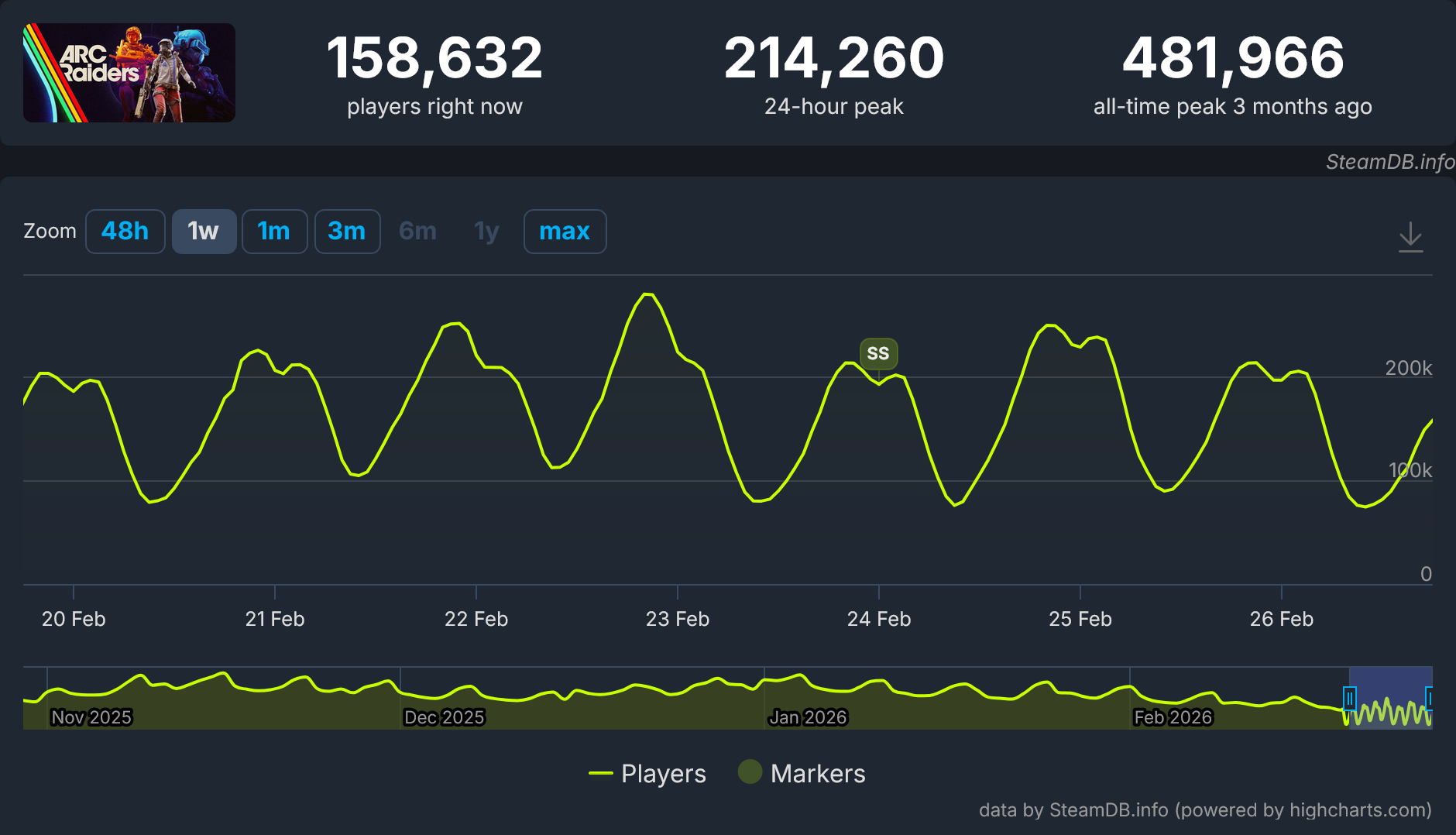
Task: Choose the max zoom range
Action: (x=565, y=232)
